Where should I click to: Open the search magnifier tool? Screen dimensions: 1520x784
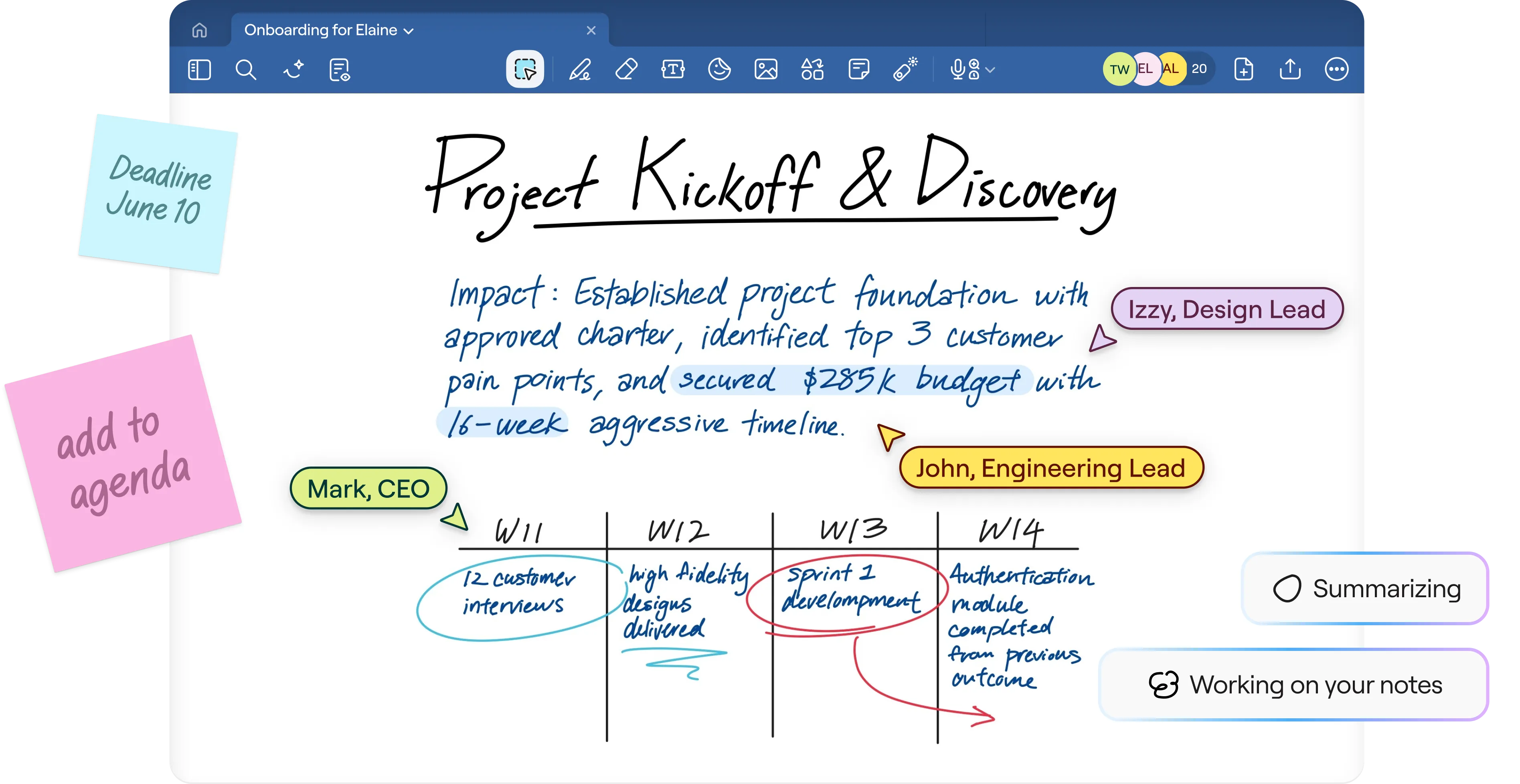[x=245, y=70]
